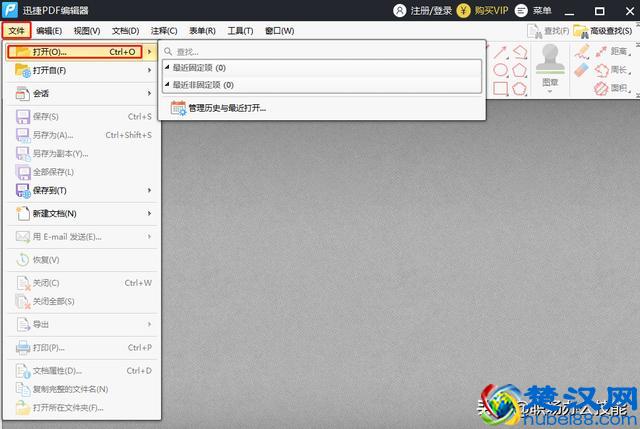Choose 打开所在文件夹(F)... menu entry

click(x=82, y=407)
